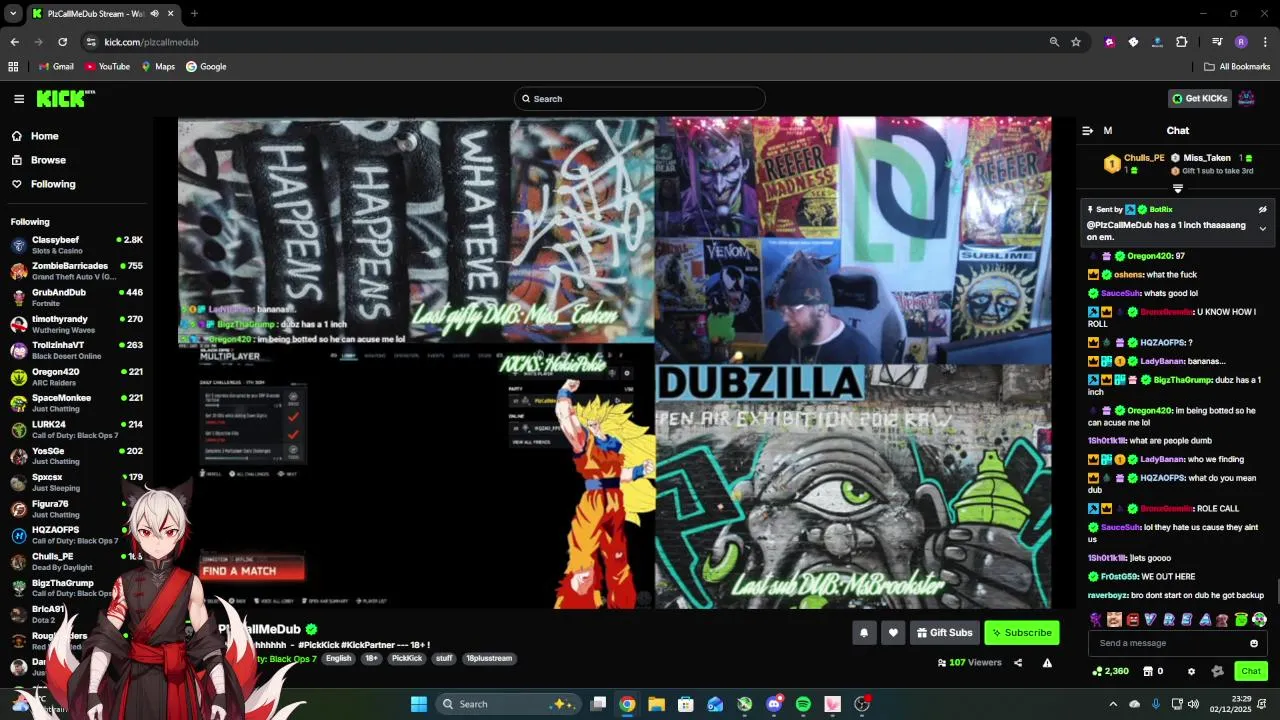Open the Google bookmark

pos(206,67)
